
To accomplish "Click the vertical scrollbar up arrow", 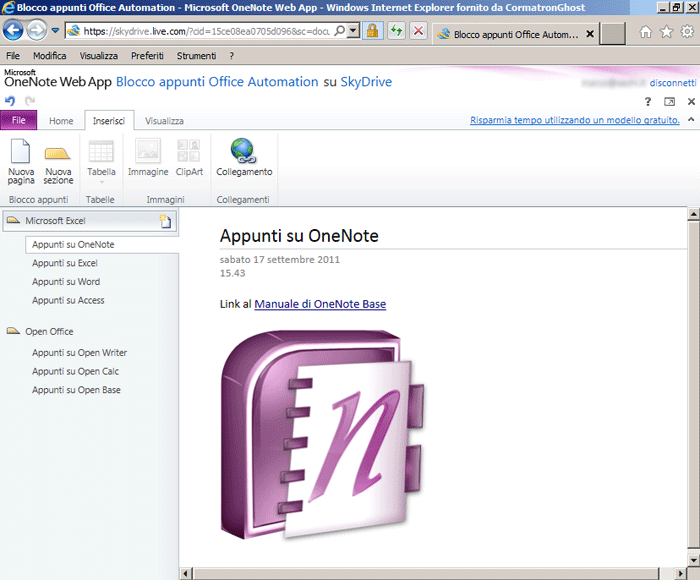I will click(693, 214).
